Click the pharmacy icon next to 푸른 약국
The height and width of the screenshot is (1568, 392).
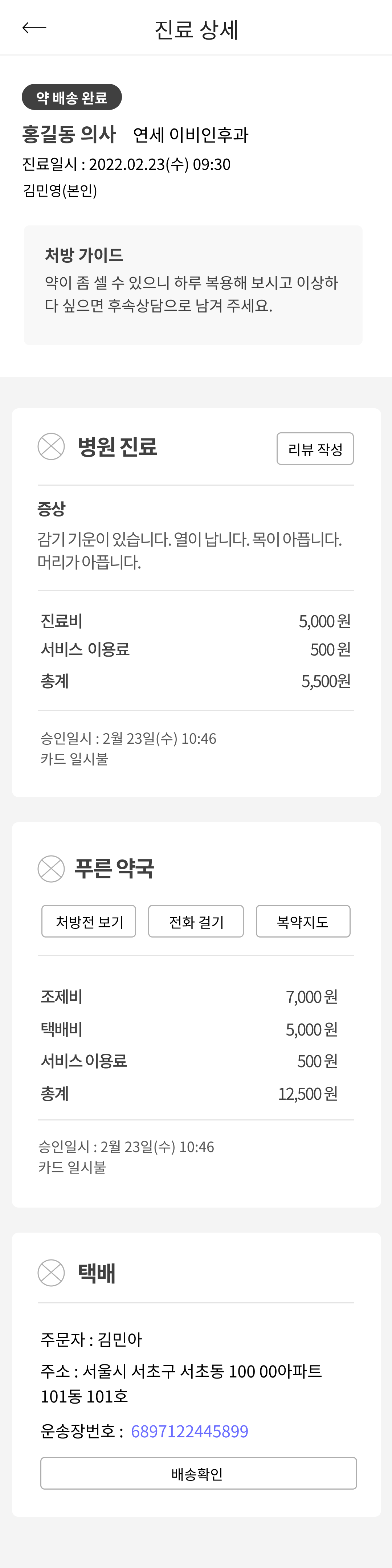51,868
